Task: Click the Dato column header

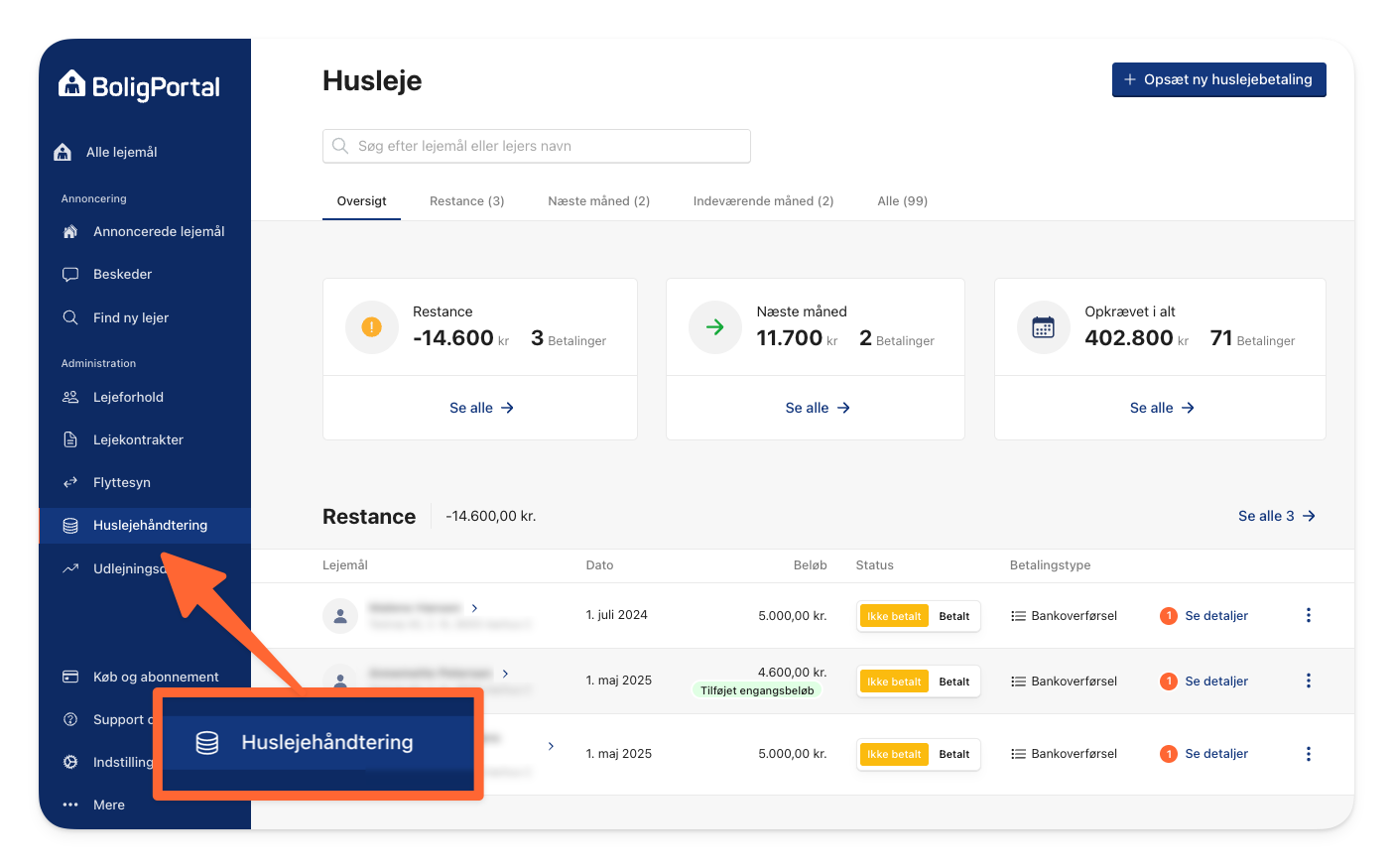Action: (x=599, y=565)
